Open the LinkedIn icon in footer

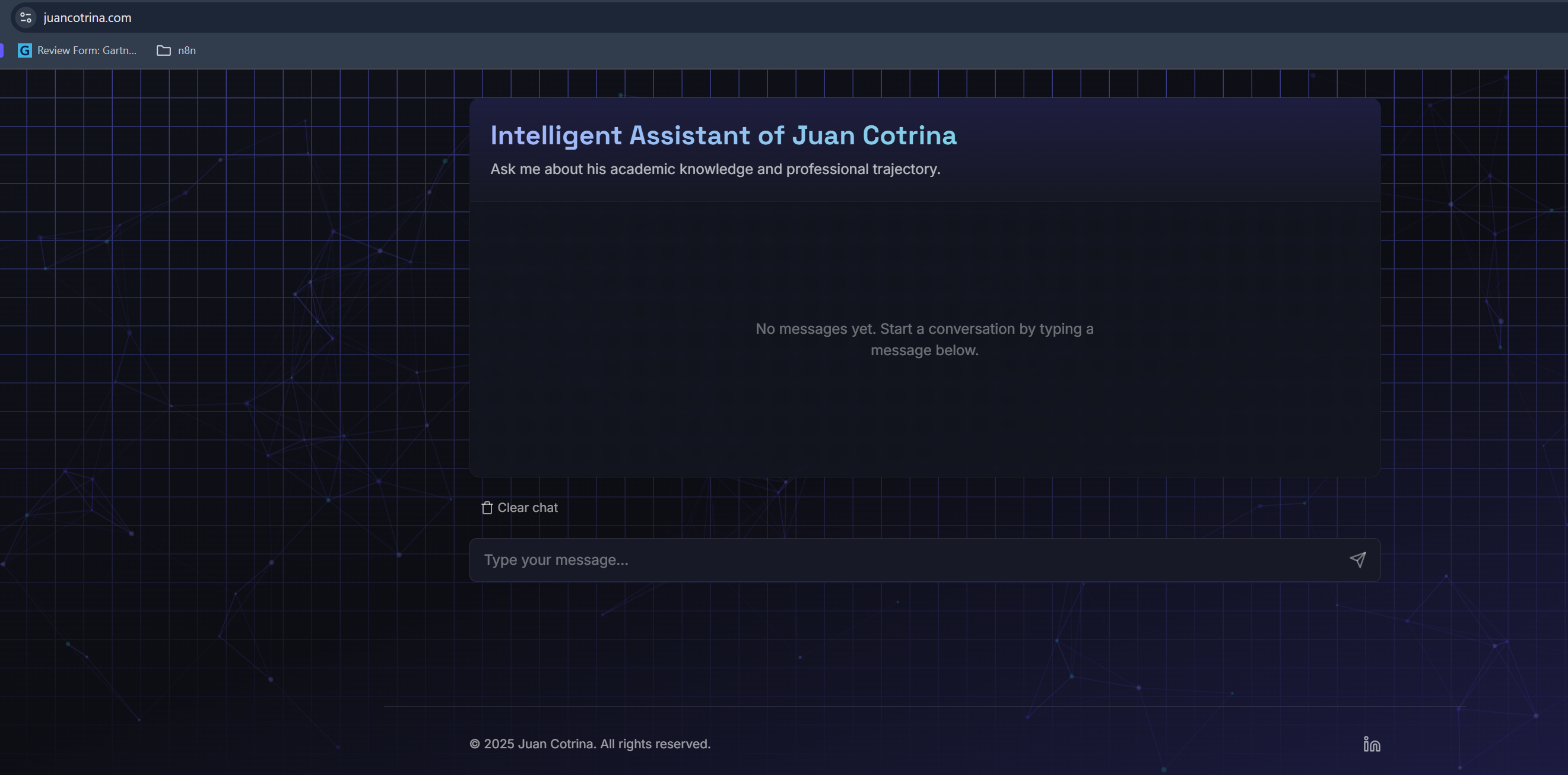(x=1372, y=744)
